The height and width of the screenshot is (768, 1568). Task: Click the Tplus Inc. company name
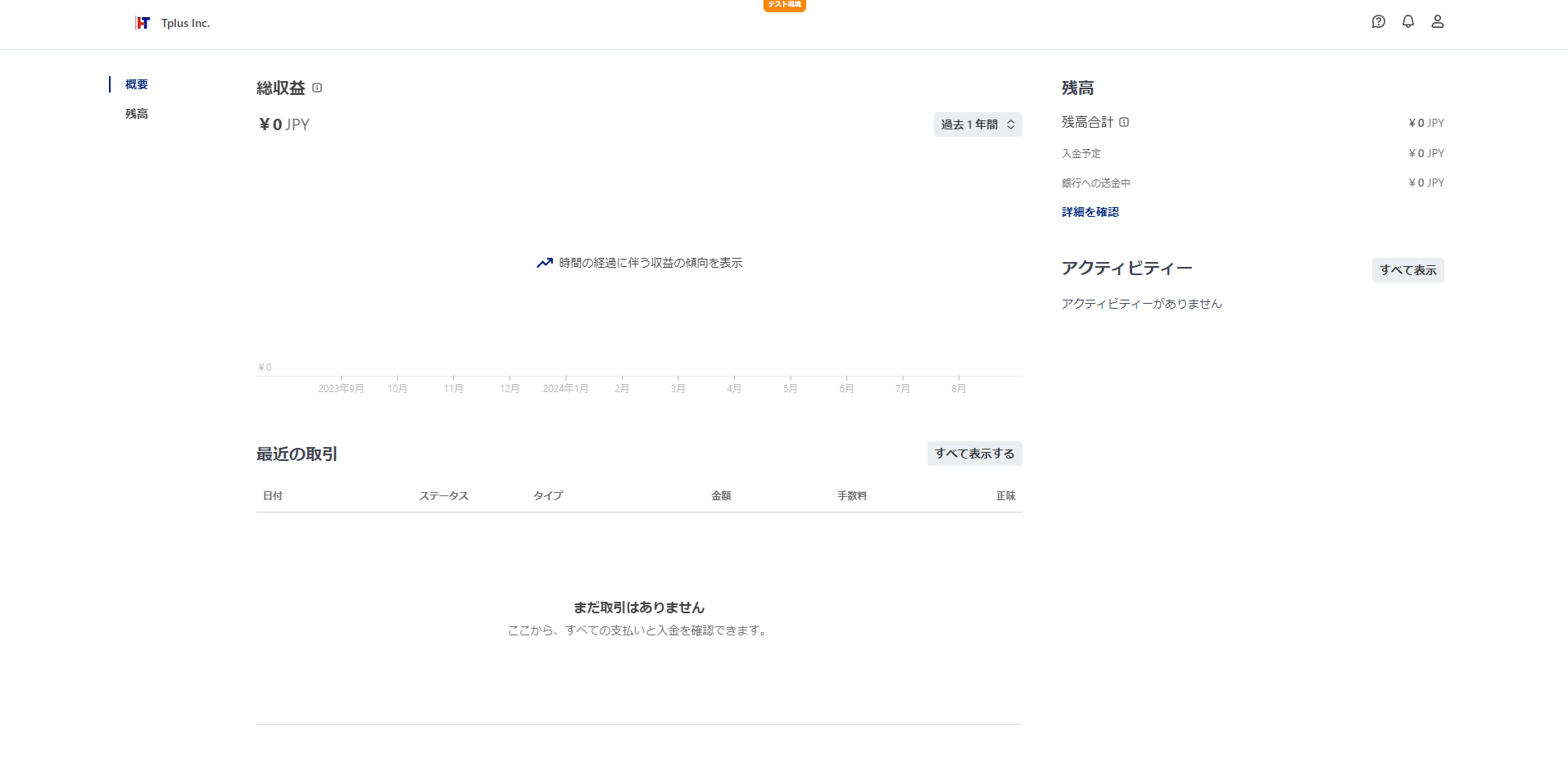point(185,23)
